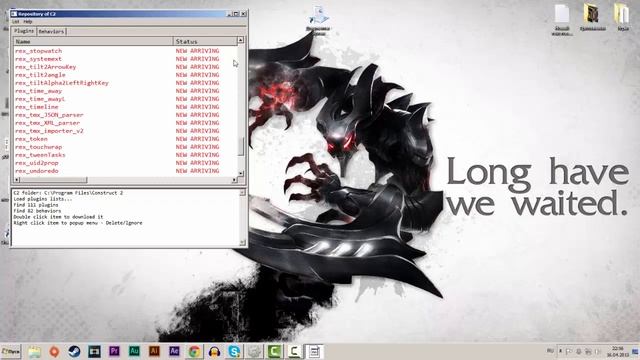Select the rex_token plugin row
The width and height of the screenshot is (640, 360).
coord(125,139)
